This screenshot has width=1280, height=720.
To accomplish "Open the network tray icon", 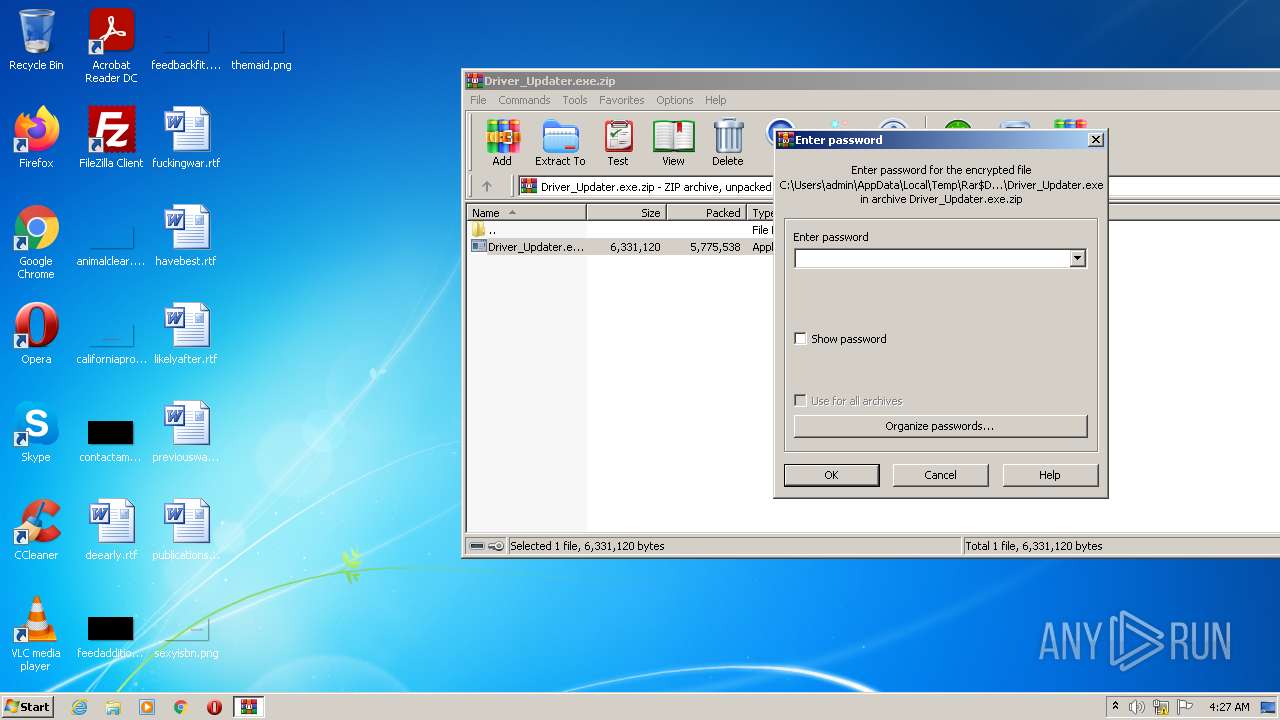I will 1161,707.
